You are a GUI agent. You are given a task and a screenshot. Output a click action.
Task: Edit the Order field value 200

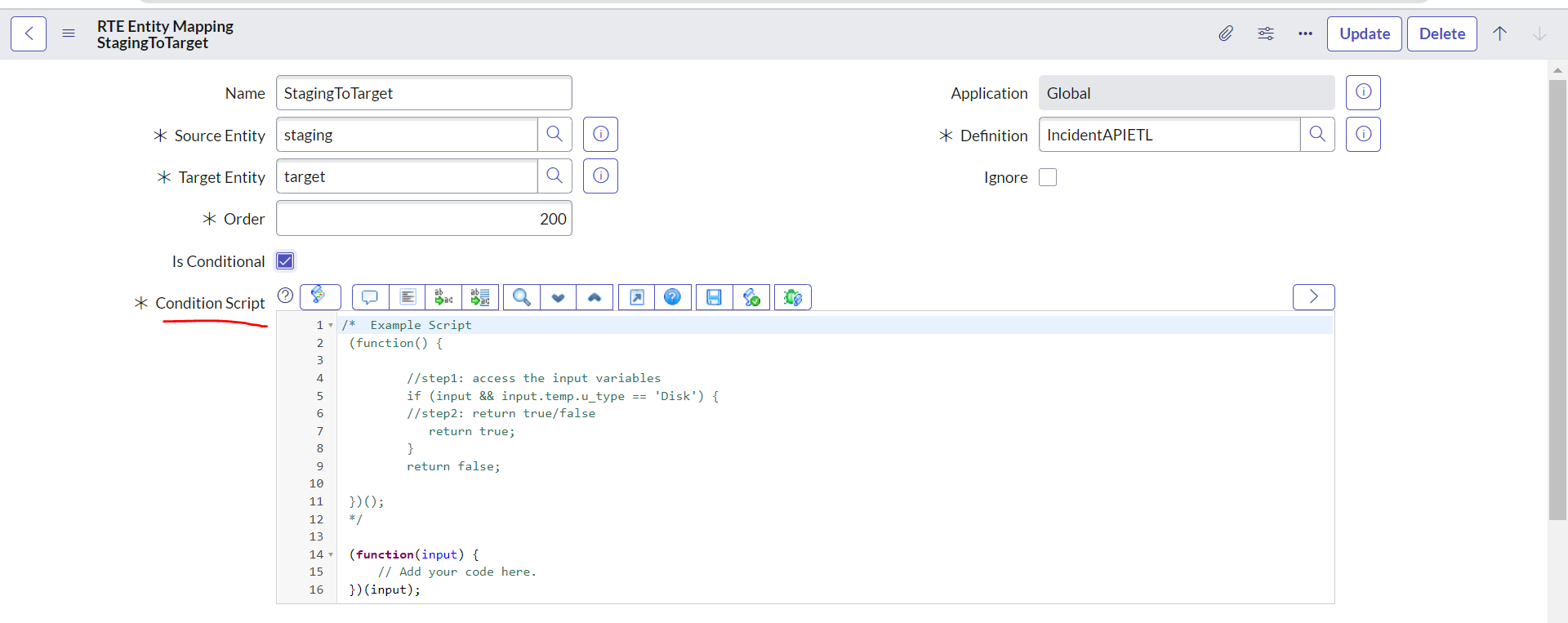coord(424,218)
